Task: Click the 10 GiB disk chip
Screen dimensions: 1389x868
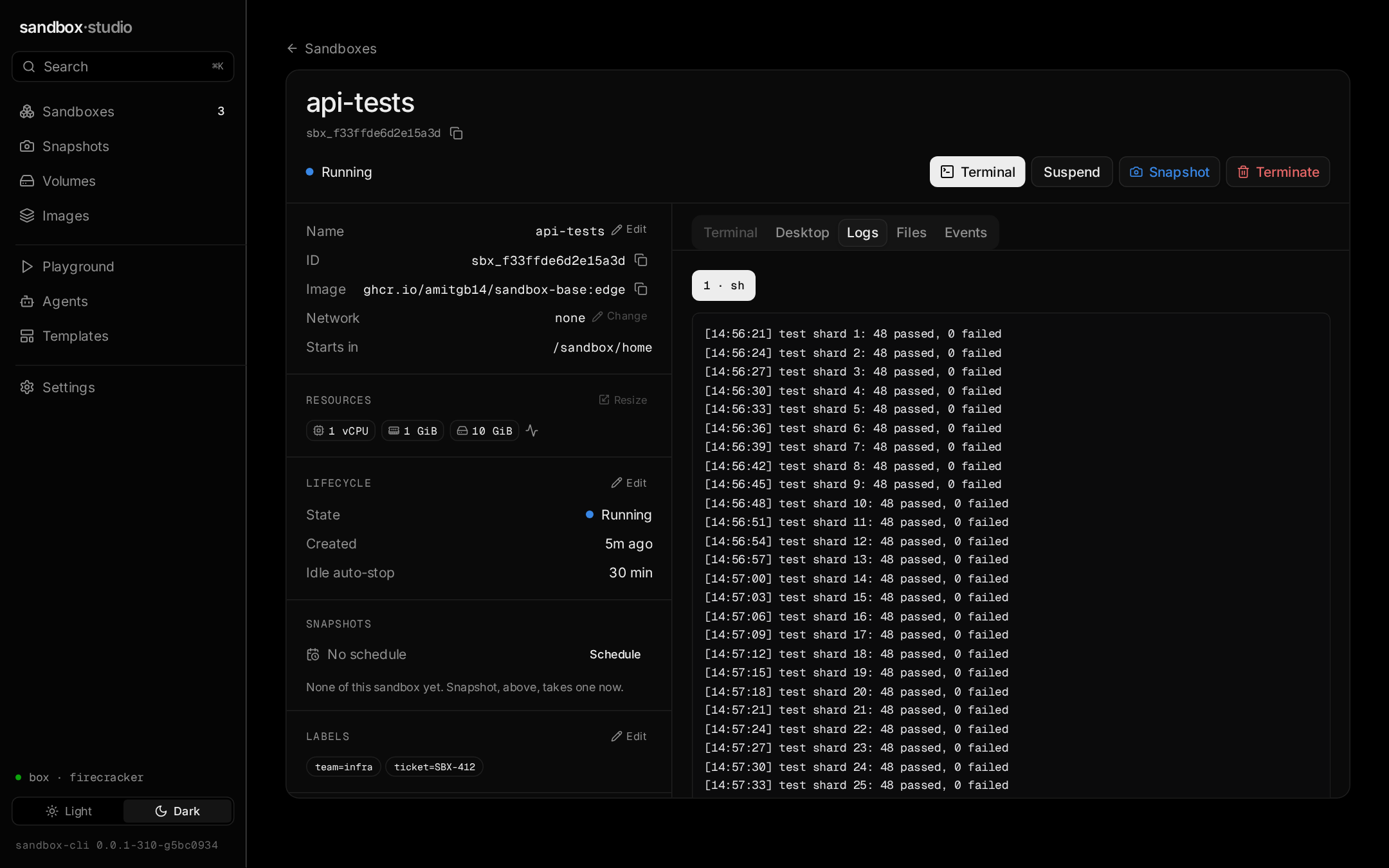Action: (x=484, y=430)
